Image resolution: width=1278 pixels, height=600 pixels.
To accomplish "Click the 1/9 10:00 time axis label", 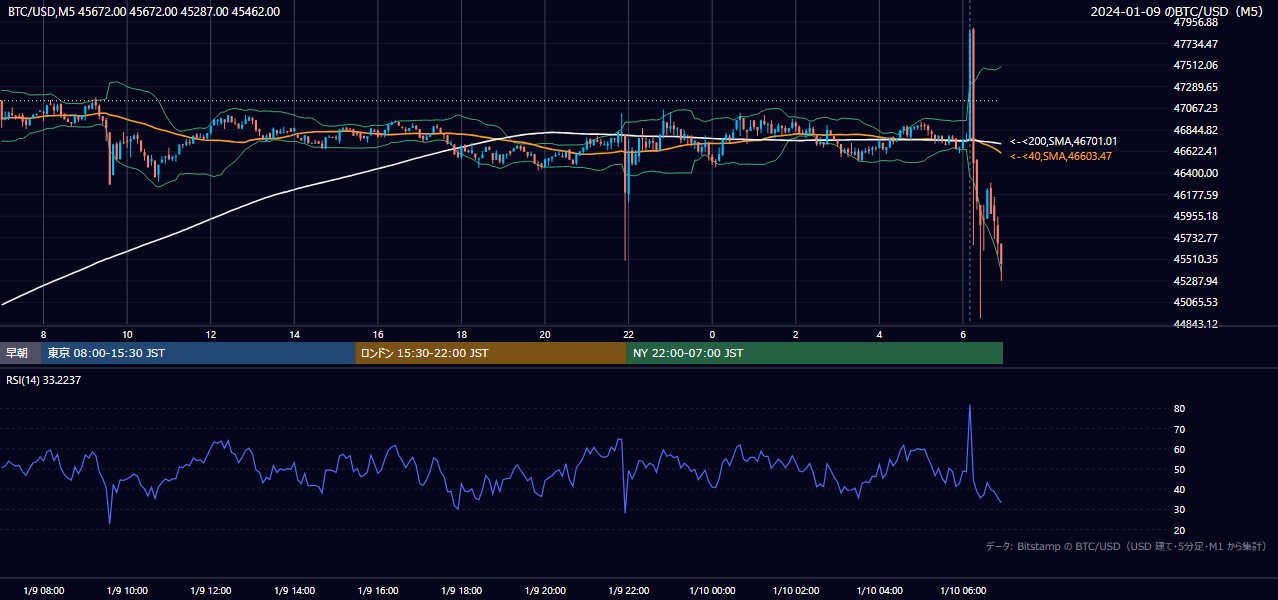I will [127, 591].
